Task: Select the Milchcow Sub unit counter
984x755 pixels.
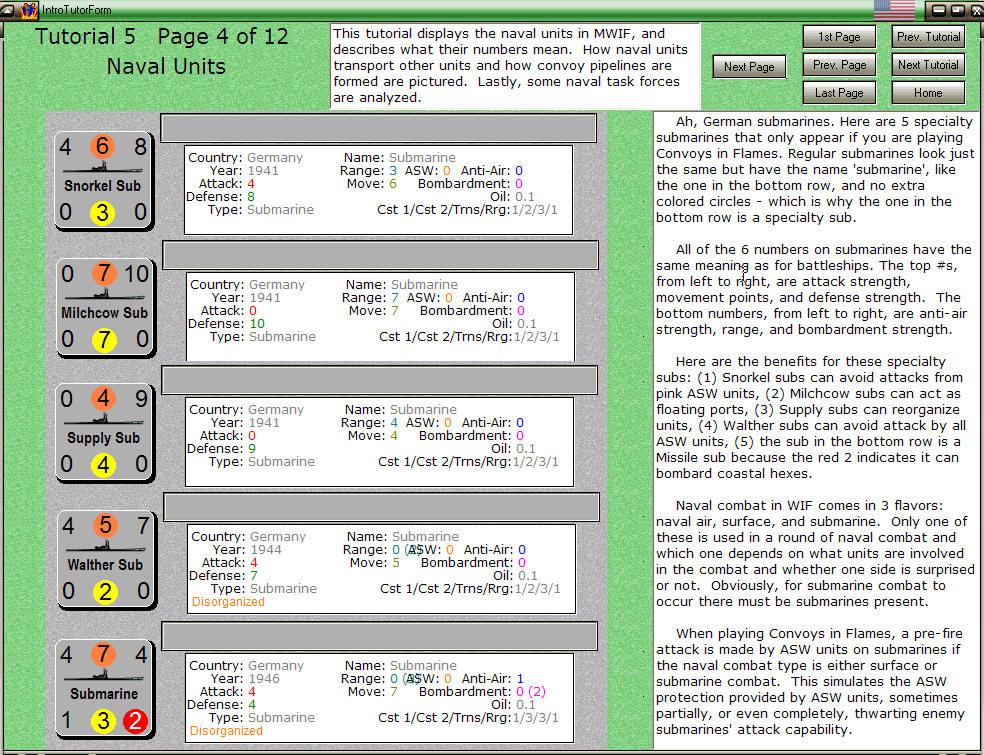Action: [103, 307]
